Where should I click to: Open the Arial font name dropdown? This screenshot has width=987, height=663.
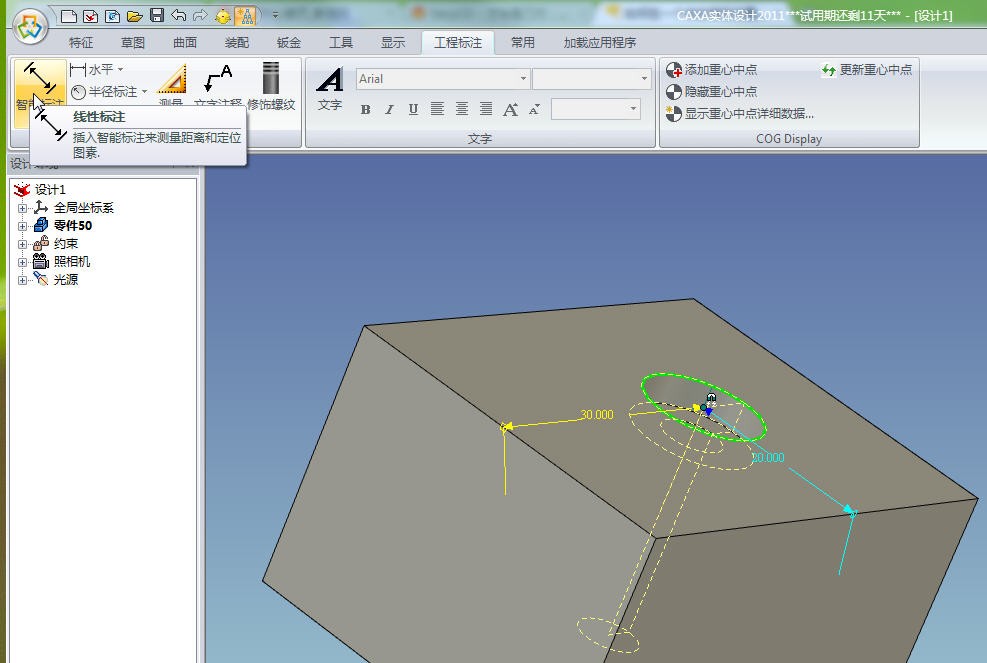(x=523, y=79)
